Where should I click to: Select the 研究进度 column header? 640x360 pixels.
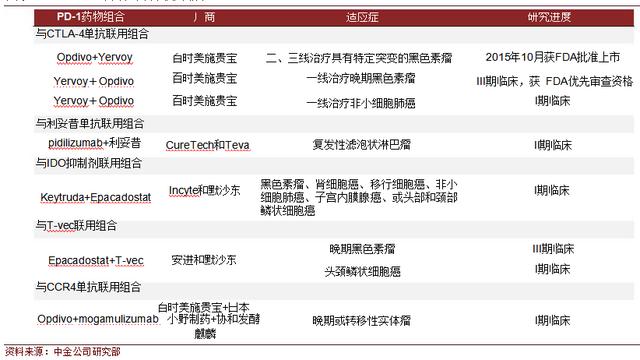click(x=549, y=17)
